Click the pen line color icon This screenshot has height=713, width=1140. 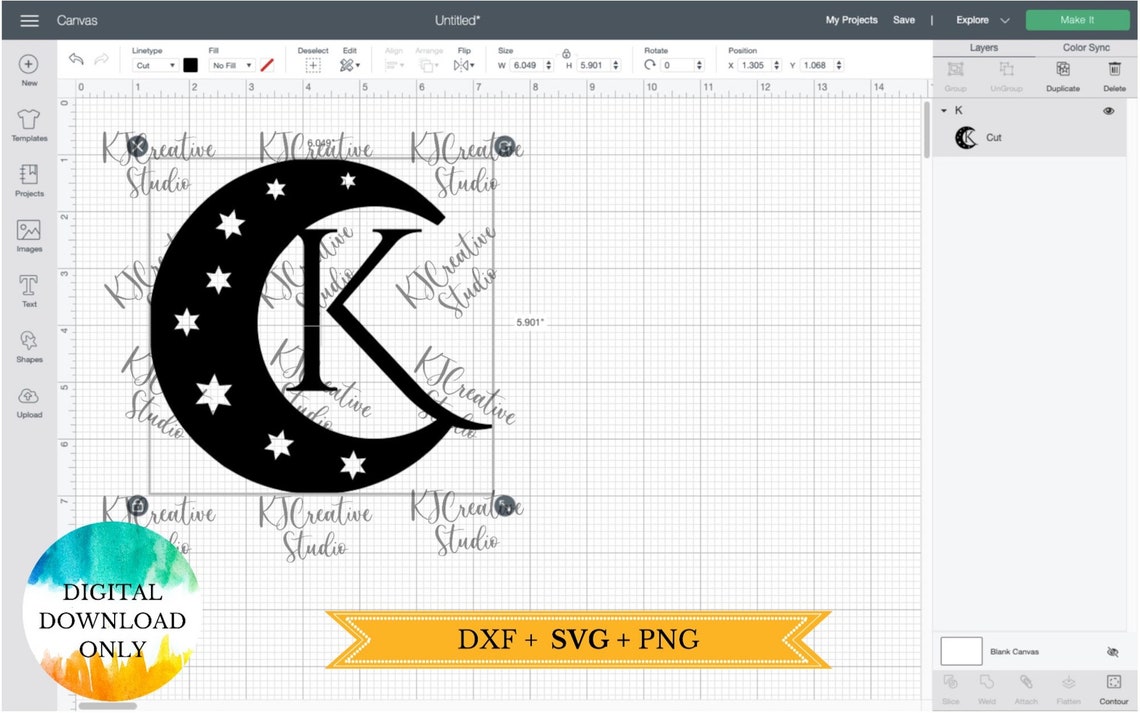point(268,65)
